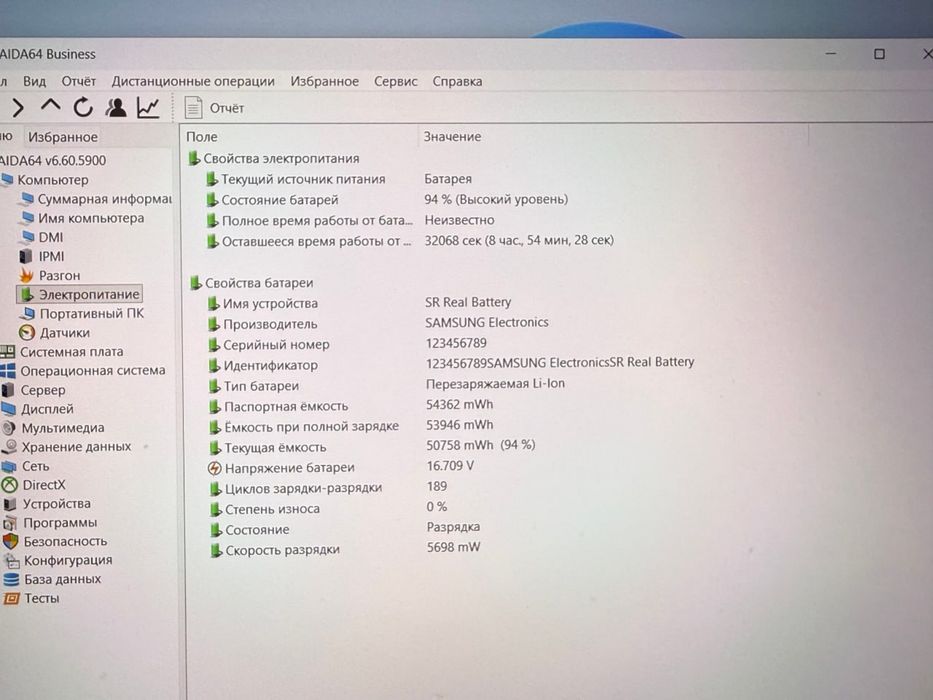Open the Конфигурация category

(58, 560)
